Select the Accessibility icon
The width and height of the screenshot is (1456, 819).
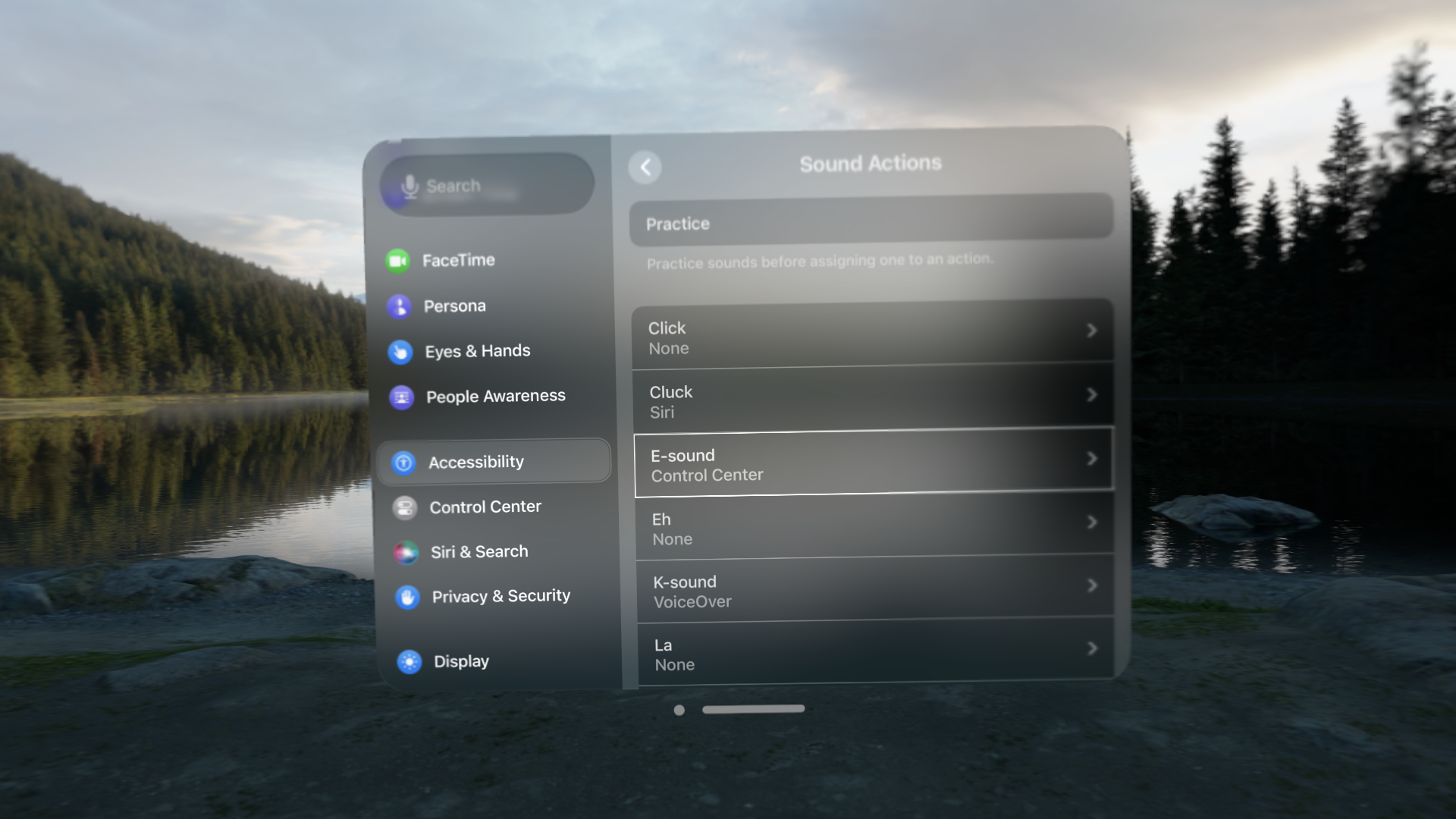pos(403,461)
